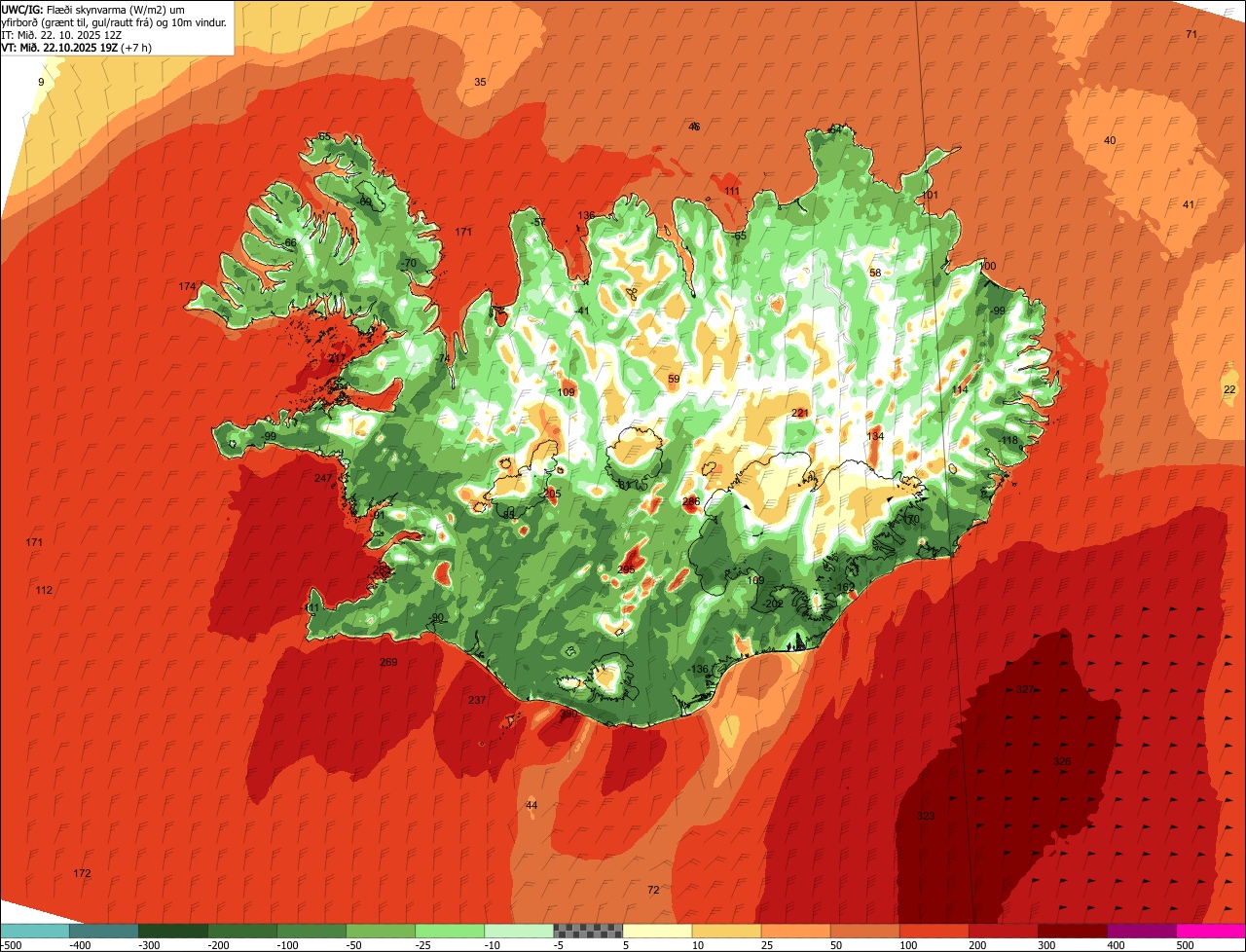This screenshot has height=952, width=1246.
Task: Click the legend swatch between -200 and -100
Action: coord(242,931)
